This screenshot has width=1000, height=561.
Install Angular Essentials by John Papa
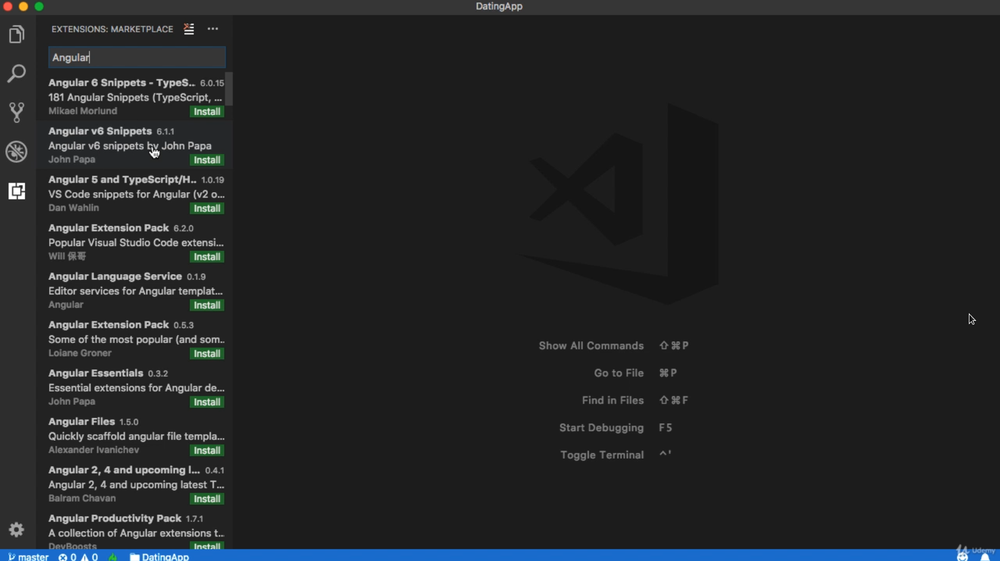pos(207,402)
